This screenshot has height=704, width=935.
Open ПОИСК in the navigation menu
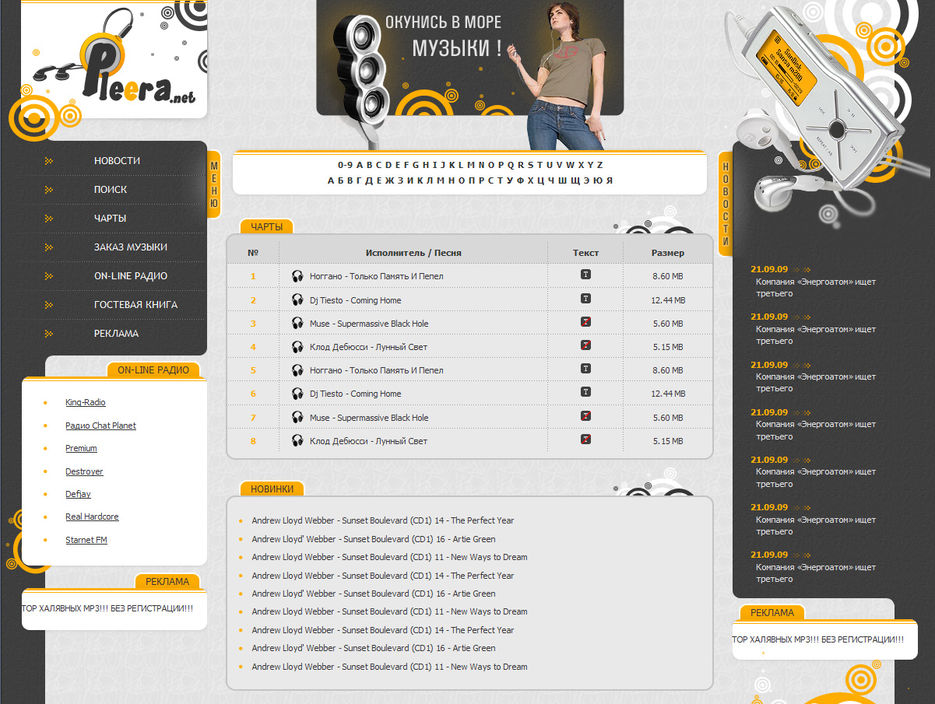(x=110, y=190)
